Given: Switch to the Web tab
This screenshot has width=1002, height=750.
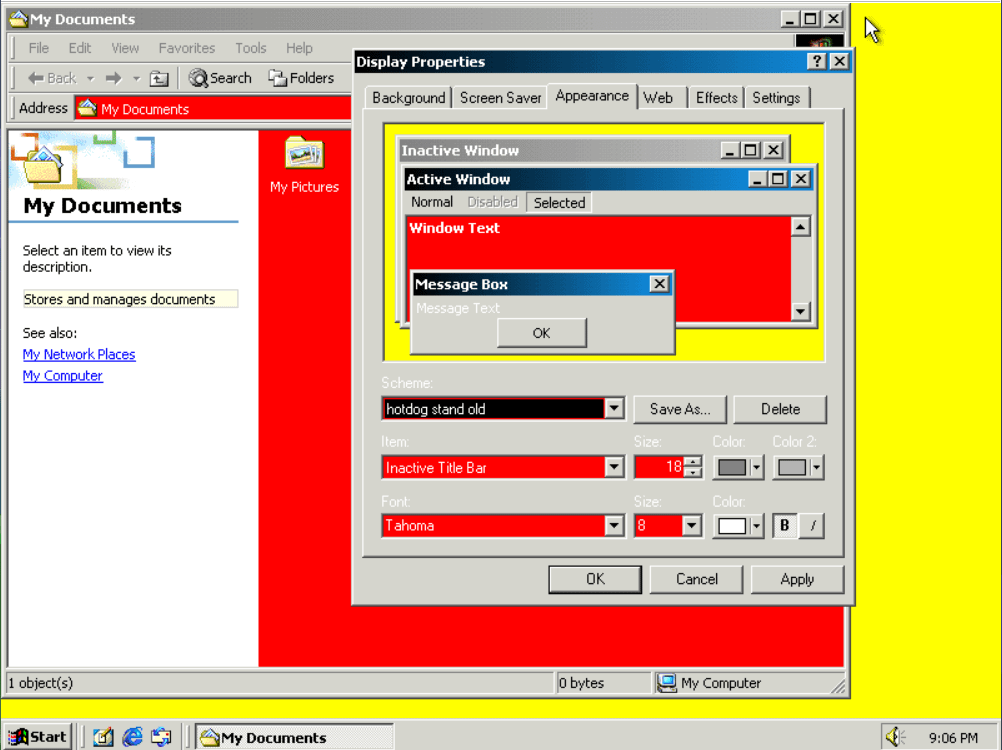Looking at the screenshot, I should coord(658,98).
